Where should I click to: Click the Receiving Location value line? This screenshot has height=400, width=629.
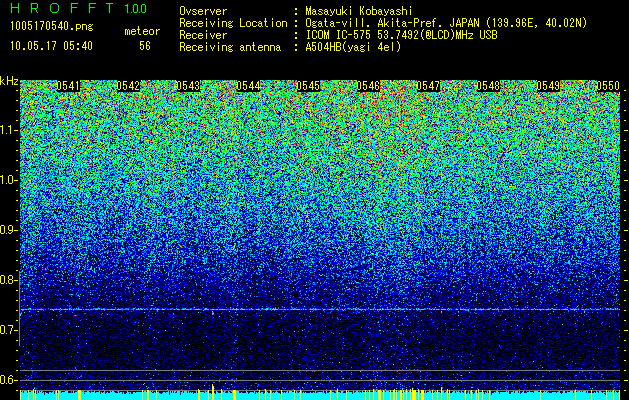coord(446,23)
